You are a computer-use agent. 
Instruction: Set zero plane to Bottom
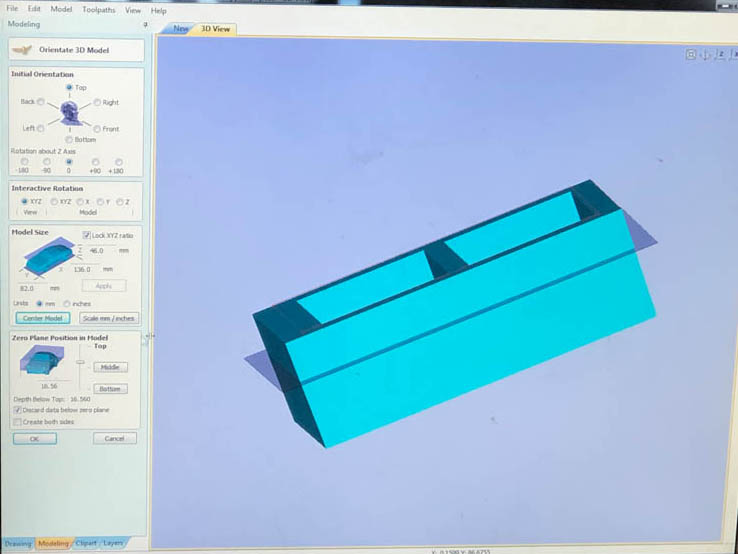coord(111,389)
